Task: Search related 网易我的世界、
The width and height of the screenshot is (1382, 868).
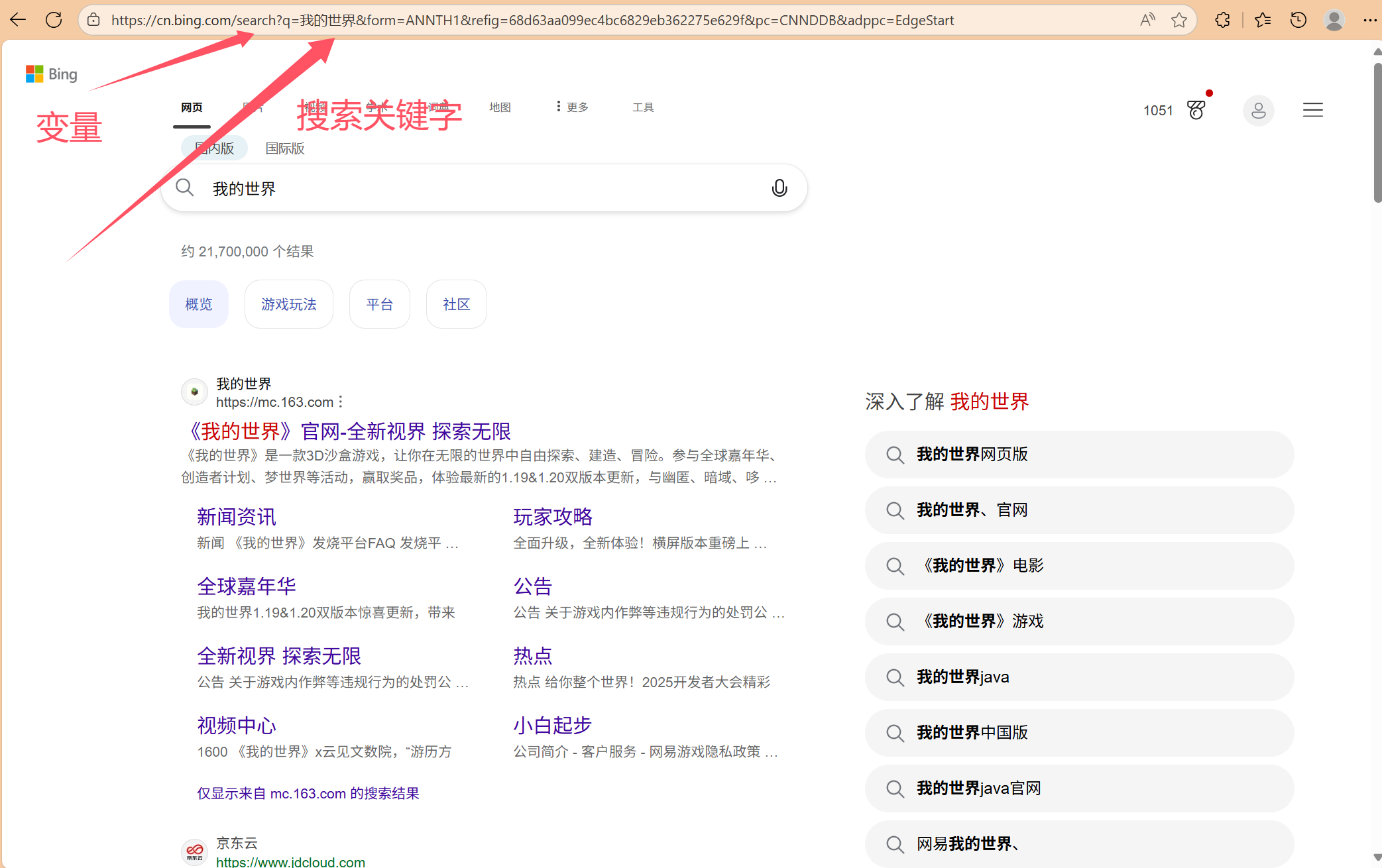Action: coord(1079,844)
